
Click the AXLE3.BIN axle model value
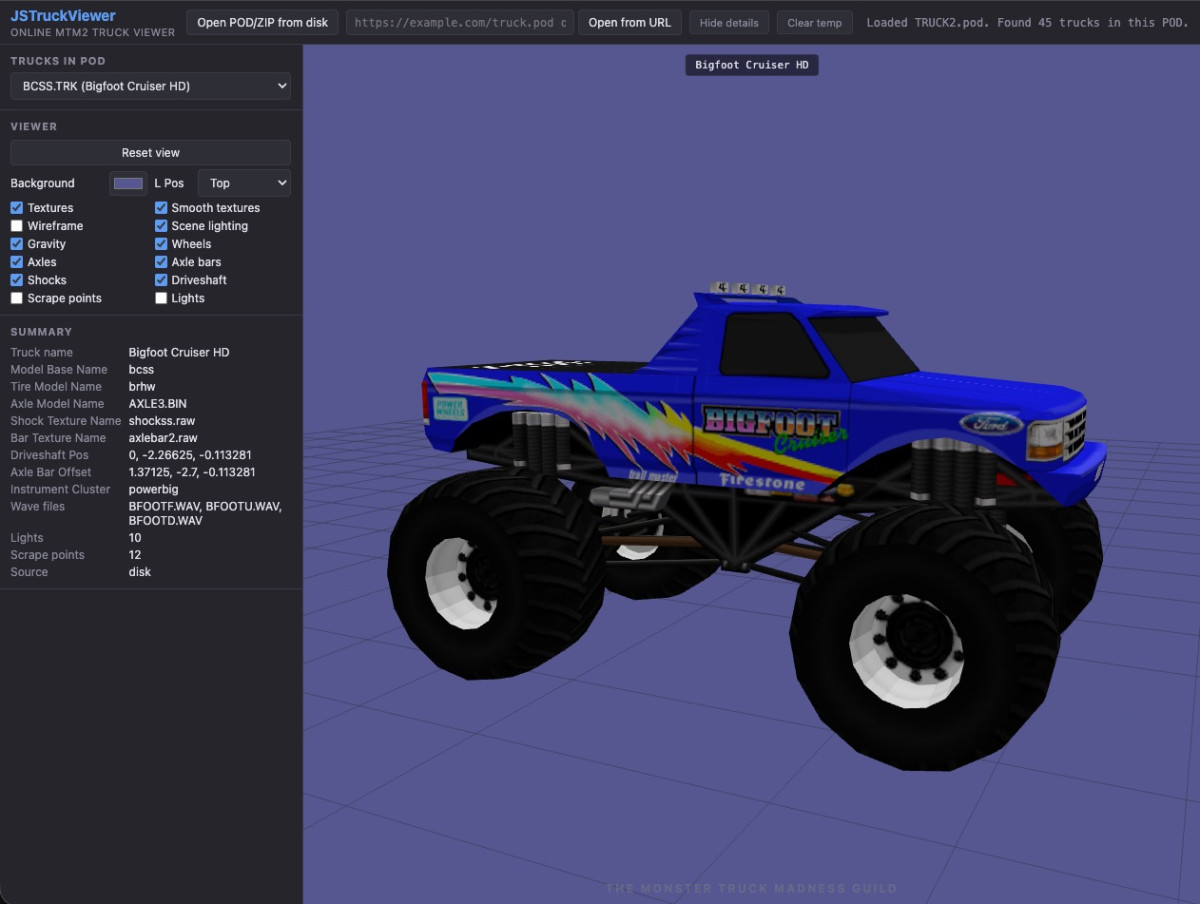(x=158, y=404)
